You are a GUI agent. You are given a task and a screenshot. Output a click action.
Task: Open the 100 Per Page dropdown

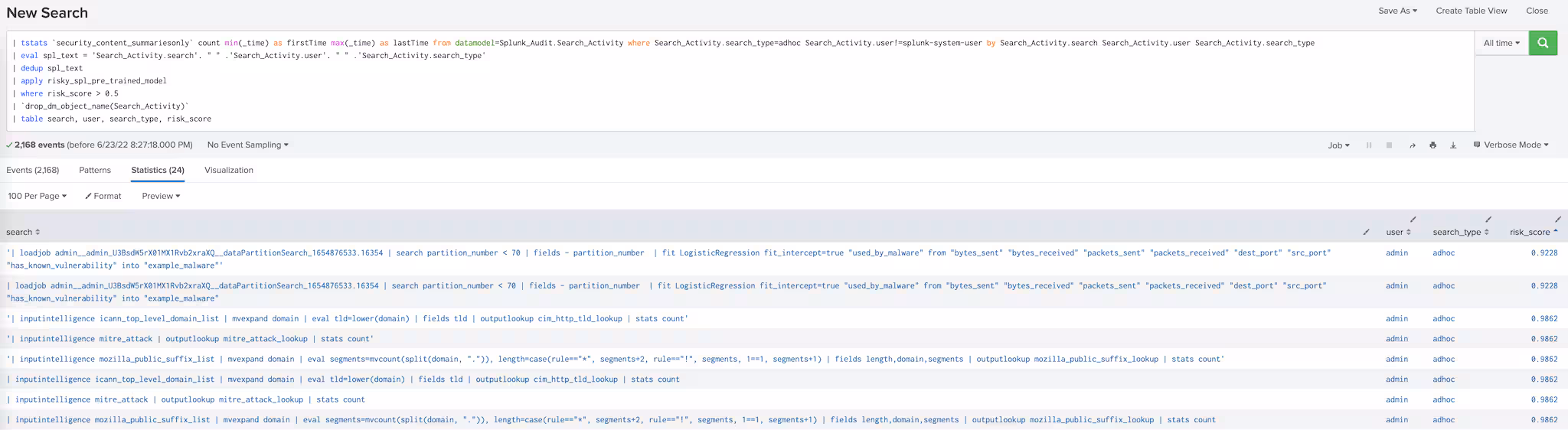[37, 197]
